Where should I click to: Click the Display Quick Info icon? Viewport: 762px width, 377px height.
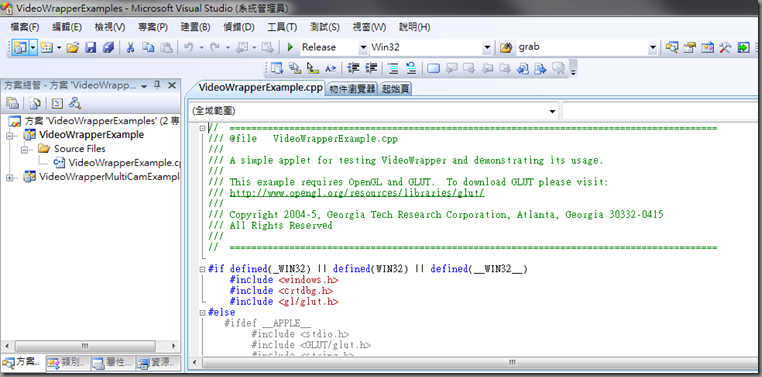point(312,69)
